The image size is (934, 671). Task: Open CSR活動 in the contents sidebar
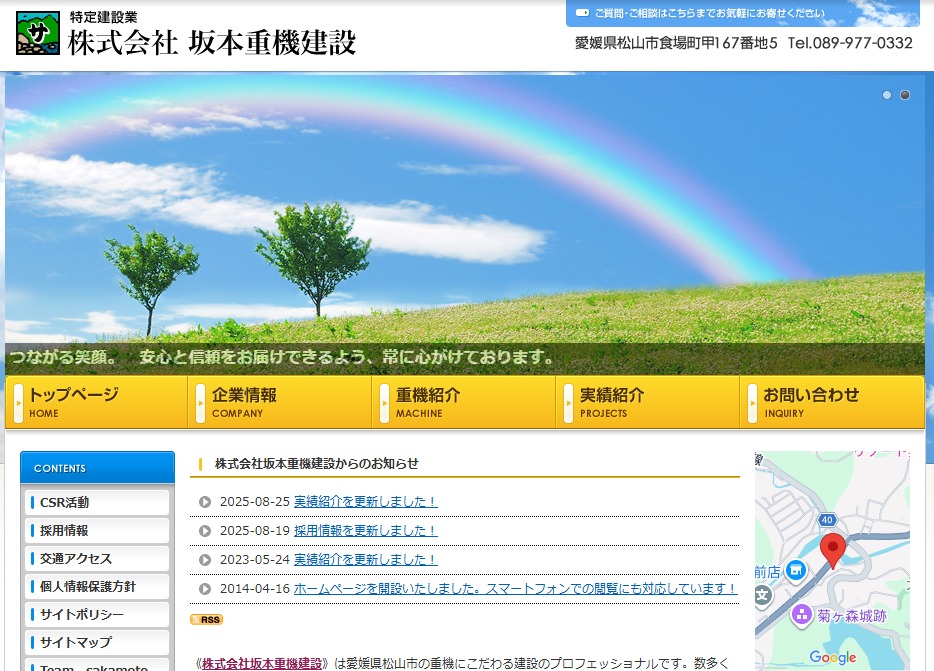point(97,502)
